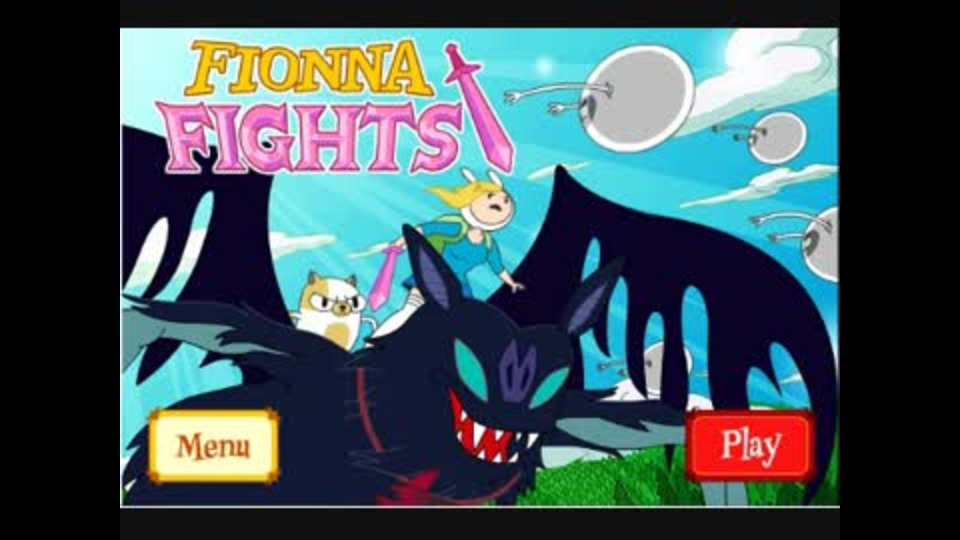960x540 pixels.
Task: Open the Menu button
Action: coord(214,446)
